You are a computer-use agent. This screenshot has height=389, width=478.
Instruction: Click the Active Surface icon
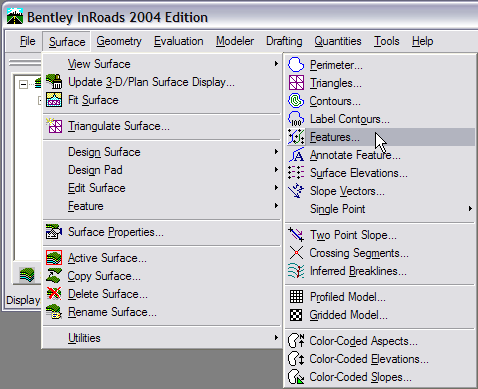click(54, 258)
